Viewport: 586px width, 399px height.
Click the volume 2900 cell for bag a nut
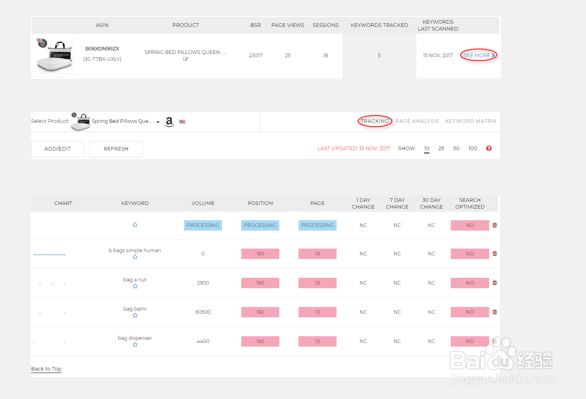point(203,283)
